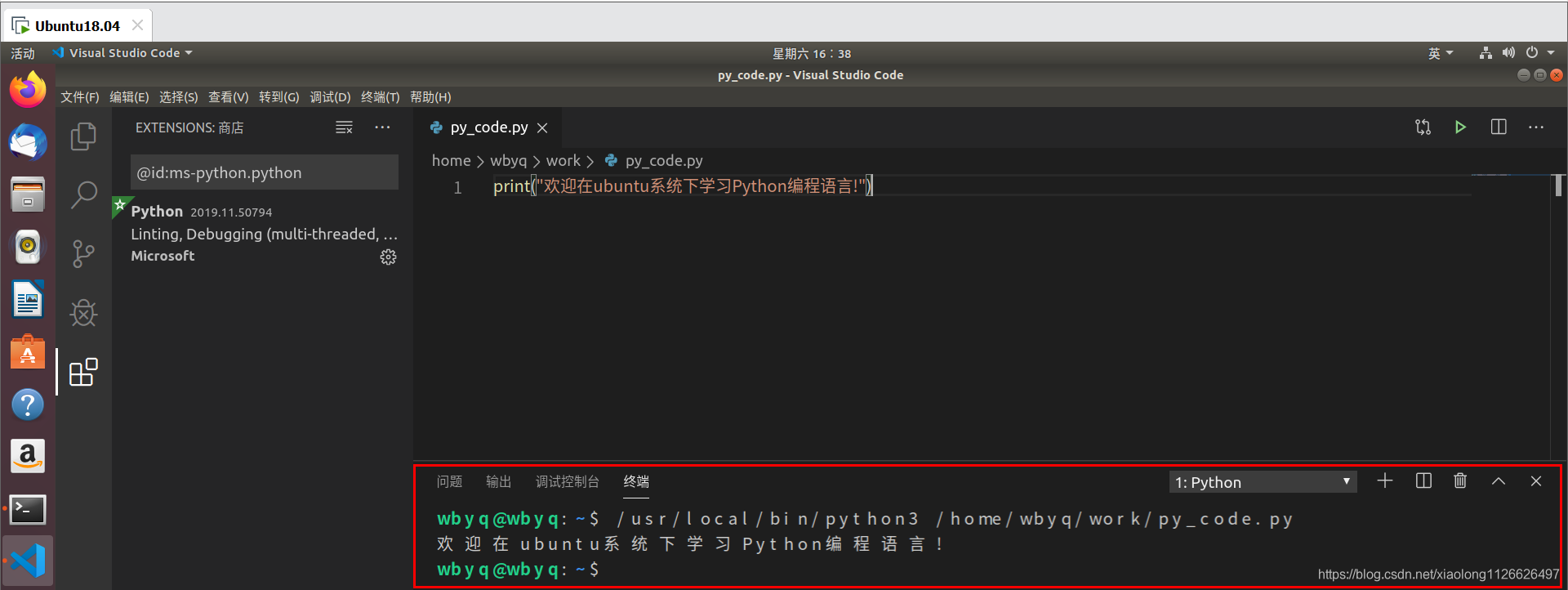Close the py_code.py editor tab
Screen dimensions: 1568x590
(542, 128)
